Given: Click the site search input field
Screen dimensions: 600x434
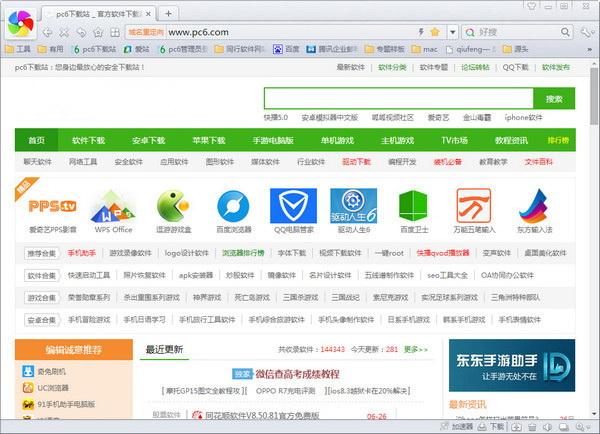Looking at the screenshot, I should (x=398, y=99).
